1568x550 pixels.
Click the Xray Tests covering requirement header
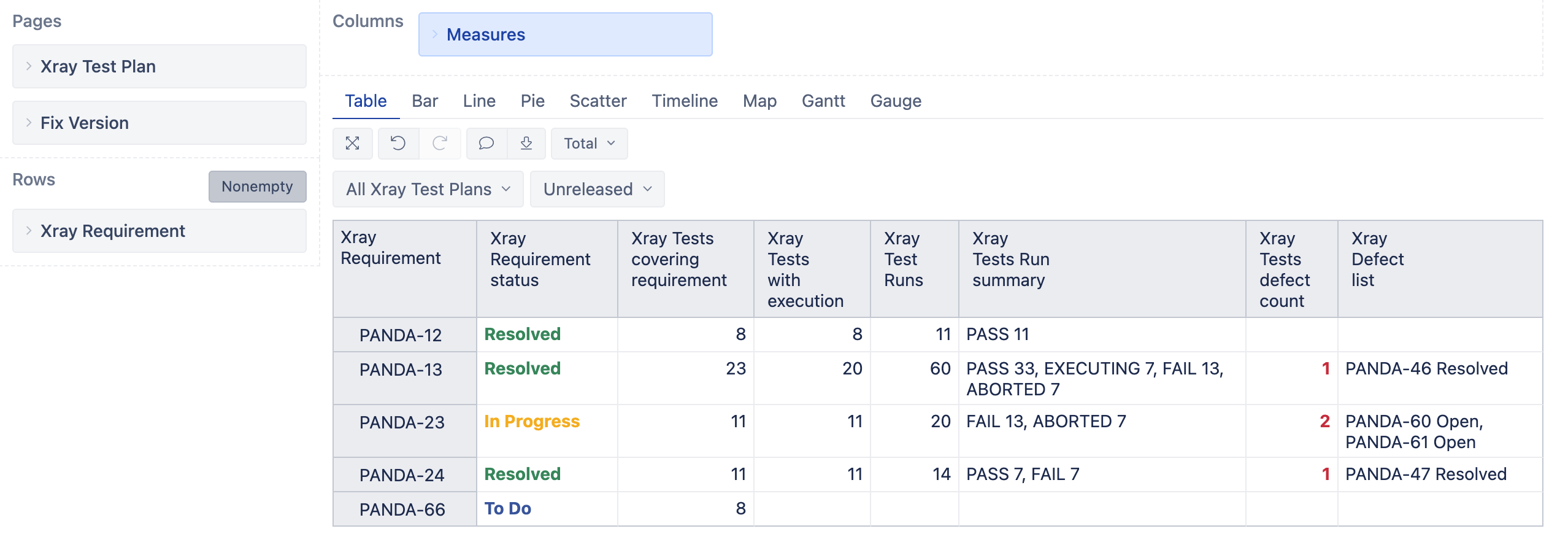686,269
